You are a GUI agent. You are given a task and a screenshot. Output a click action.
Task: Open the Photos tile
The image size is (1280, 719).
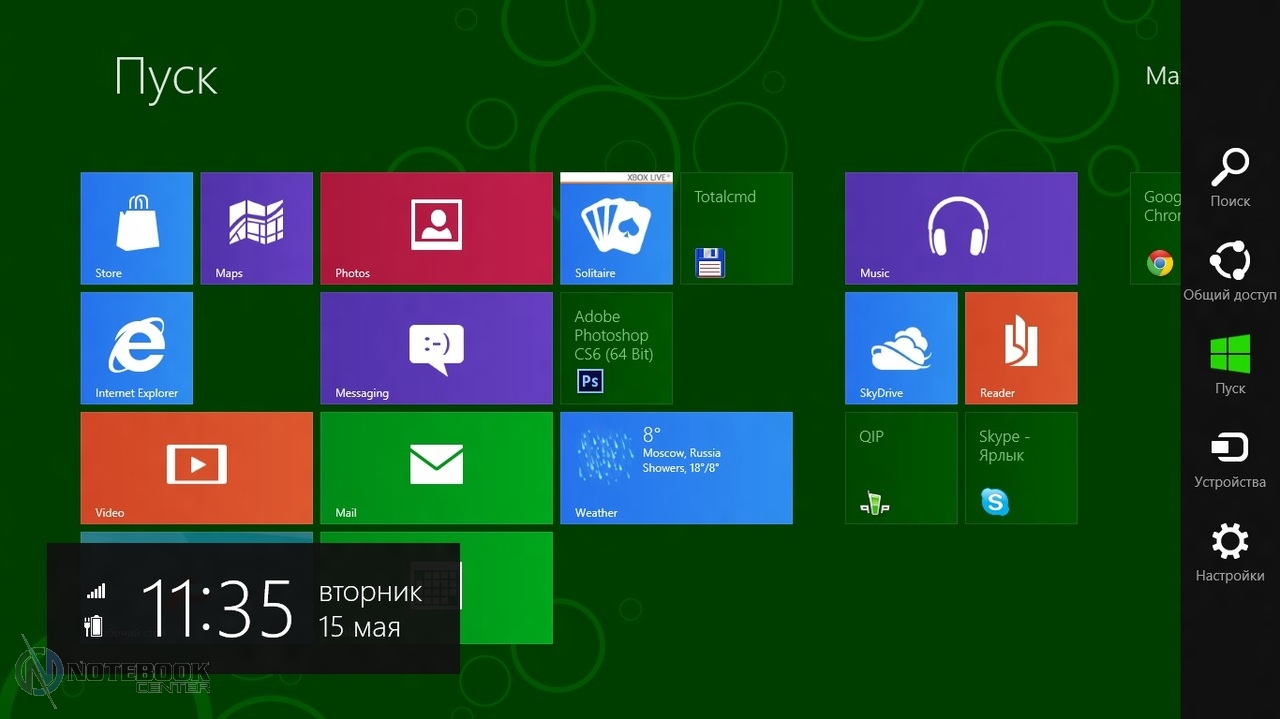pyautogui.click(x=436, y=228)
